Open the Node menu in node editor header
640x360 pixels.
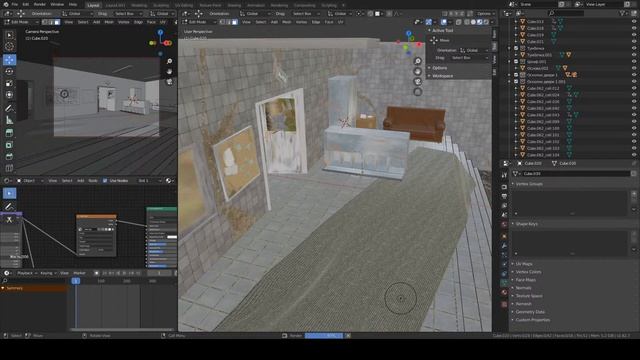(x=93, y=180)
